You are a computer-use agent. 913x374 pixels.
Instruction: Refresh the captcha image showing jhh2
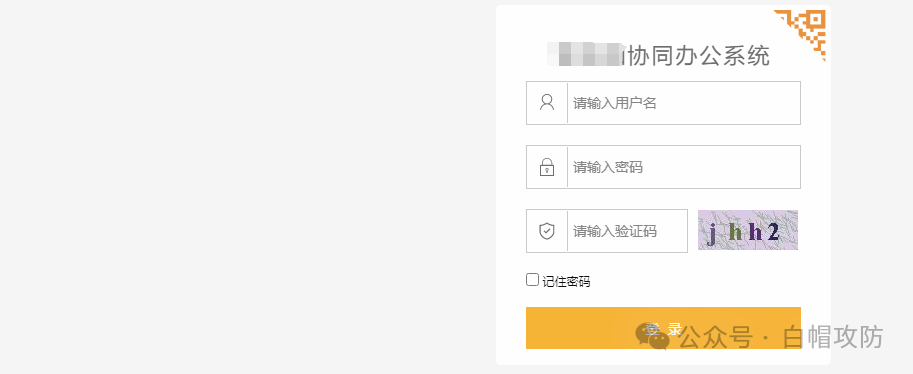tap(748, 230)
